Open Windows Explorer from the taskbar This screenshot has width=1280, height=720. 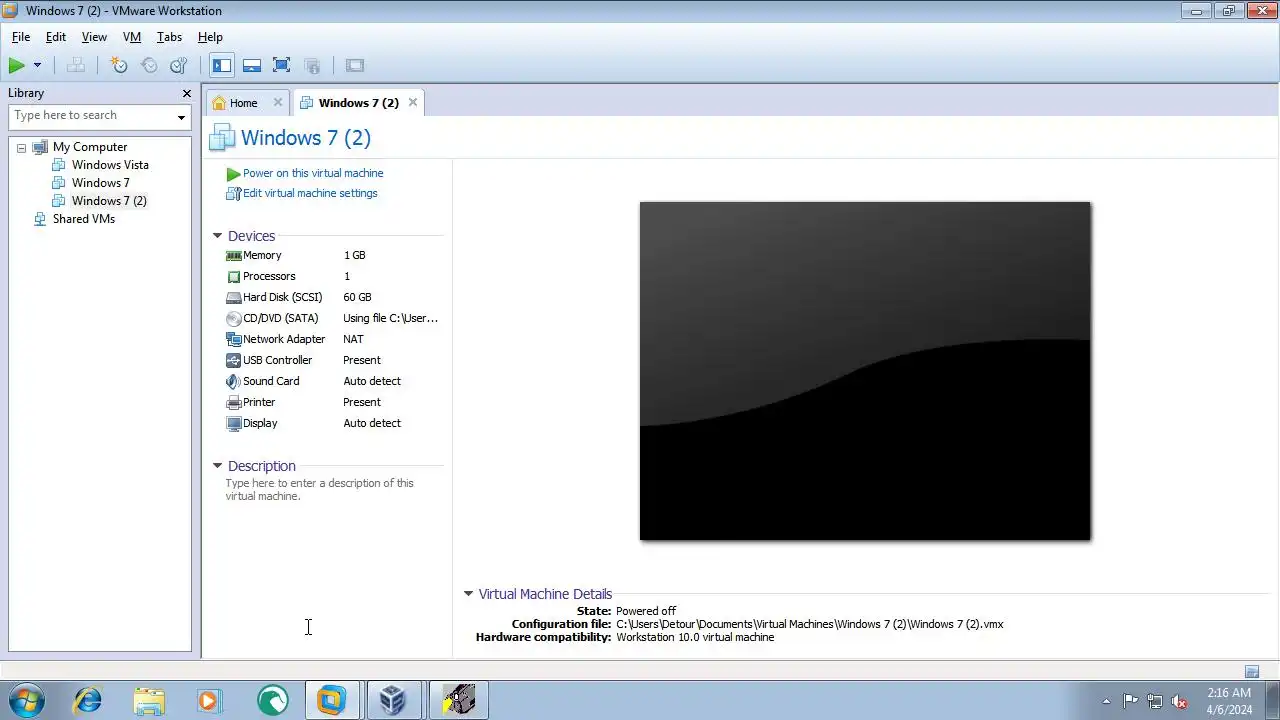tap(149, 701)
